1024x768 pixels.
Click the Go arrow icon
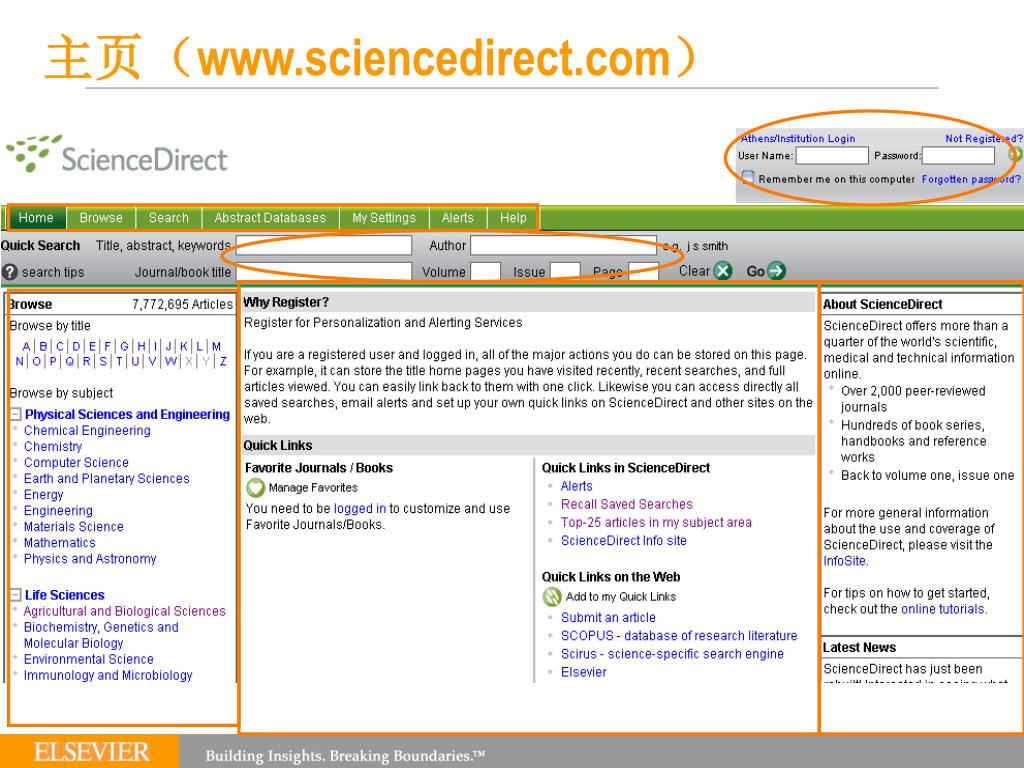776,270
